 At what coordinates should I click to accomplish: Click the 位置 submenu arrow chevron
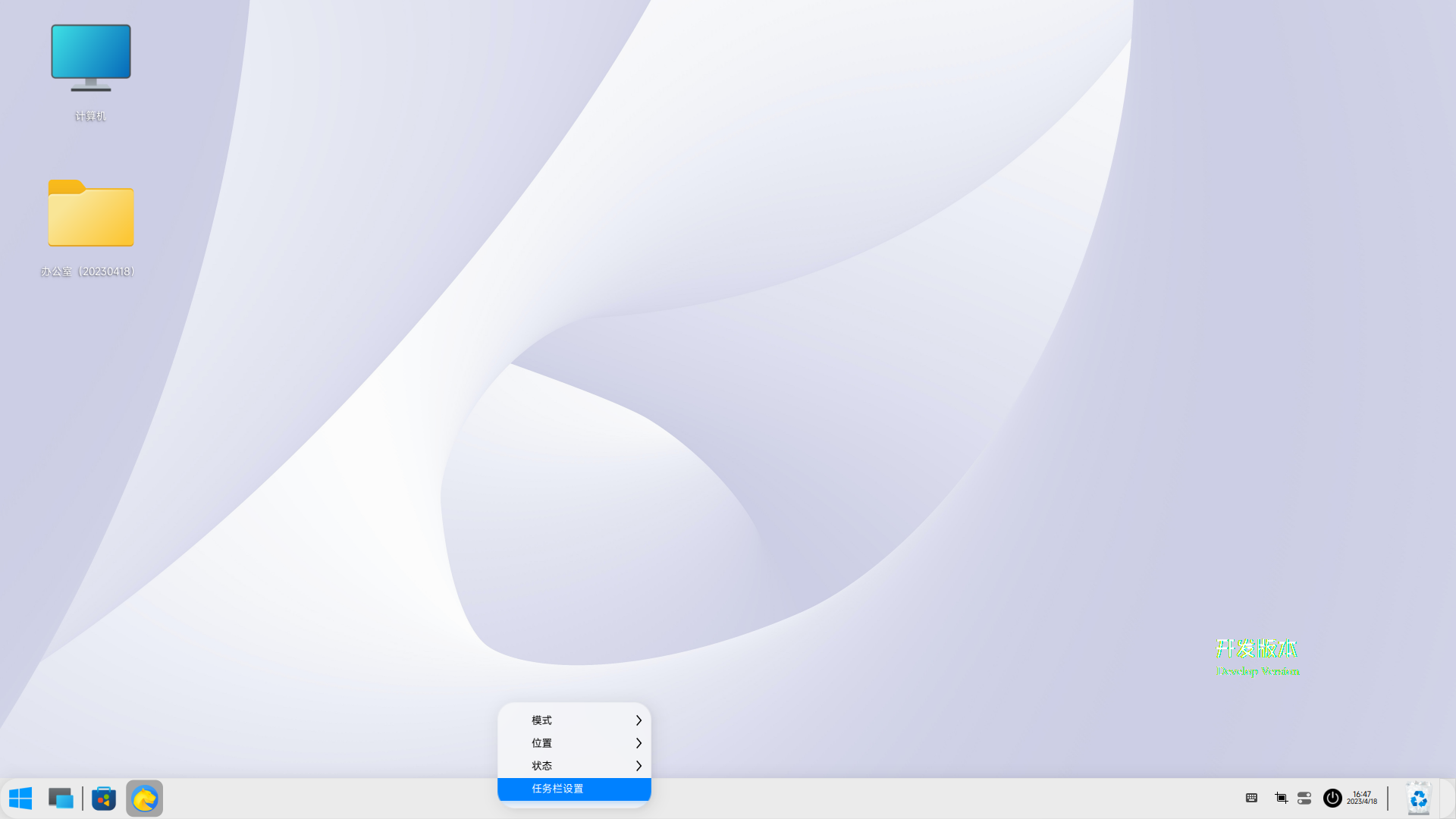pyautogui.click(x=639, y=743)
